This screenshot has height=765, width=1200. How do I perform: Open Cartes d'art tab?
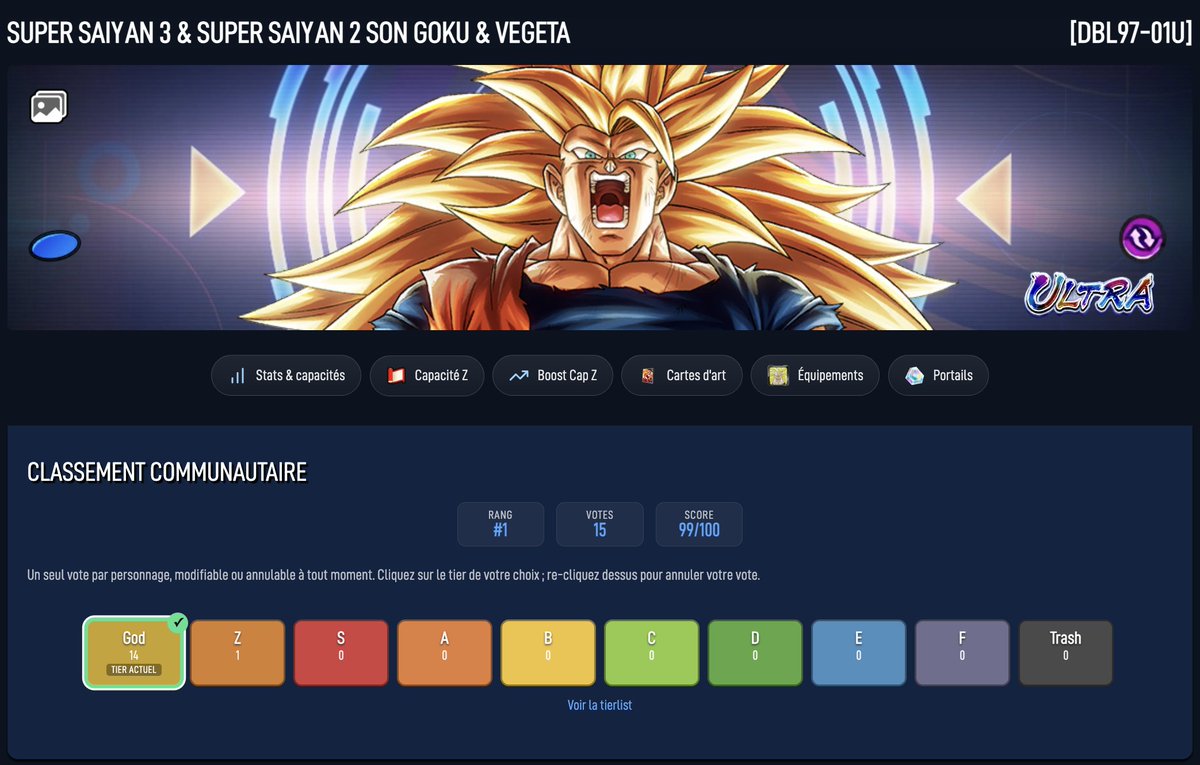coord(682,376)
